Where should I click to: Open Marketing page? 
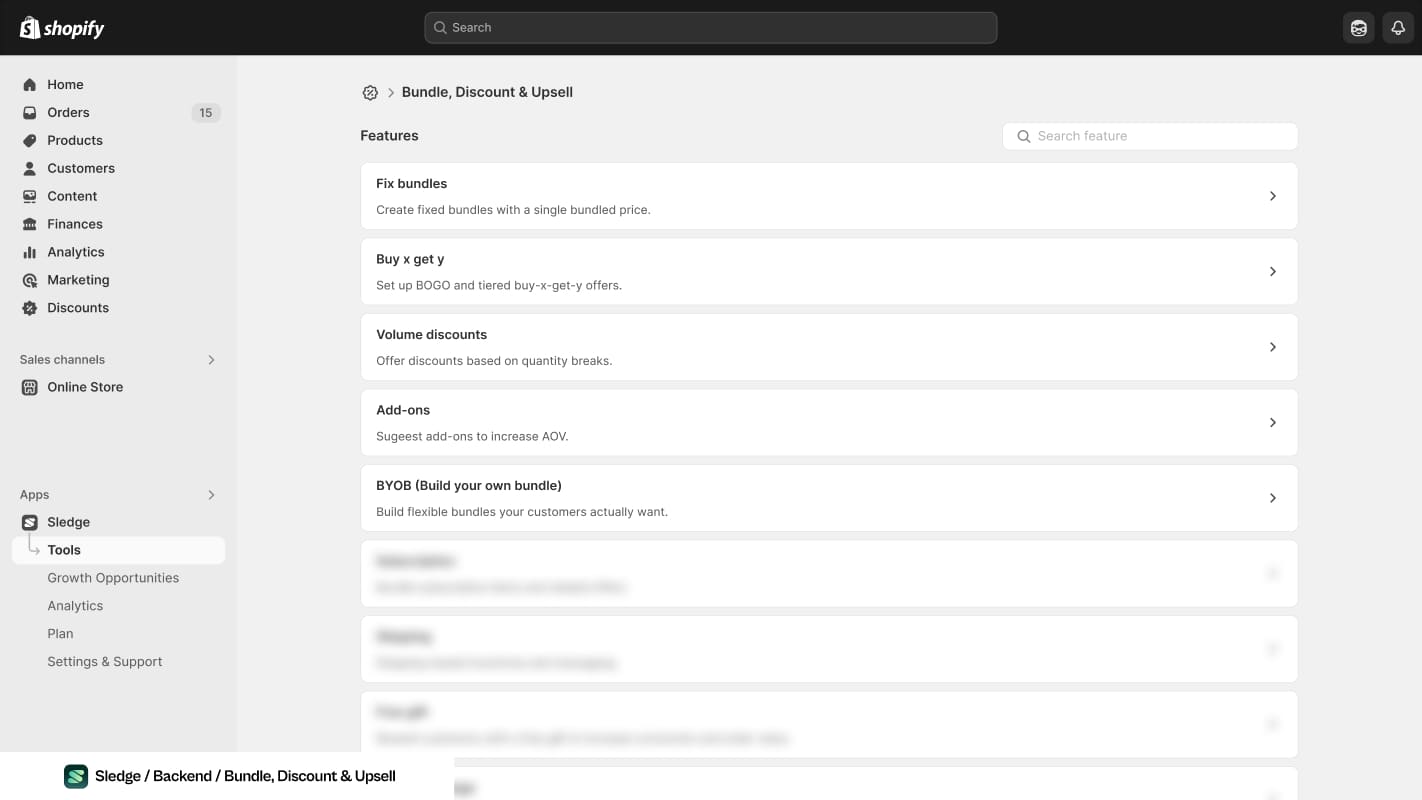click(x=78, y=281)
